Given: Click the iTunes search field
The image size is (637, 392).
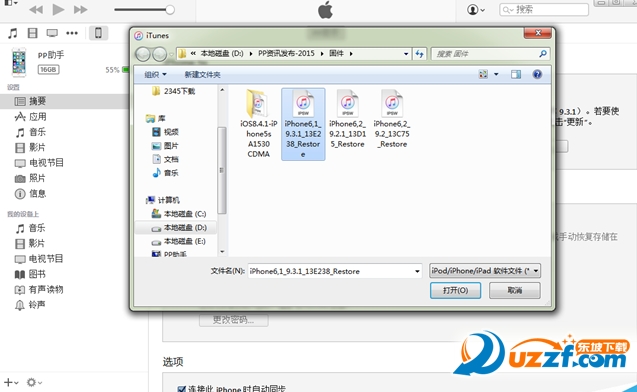Looking at the screenshot, I should 544,9.
